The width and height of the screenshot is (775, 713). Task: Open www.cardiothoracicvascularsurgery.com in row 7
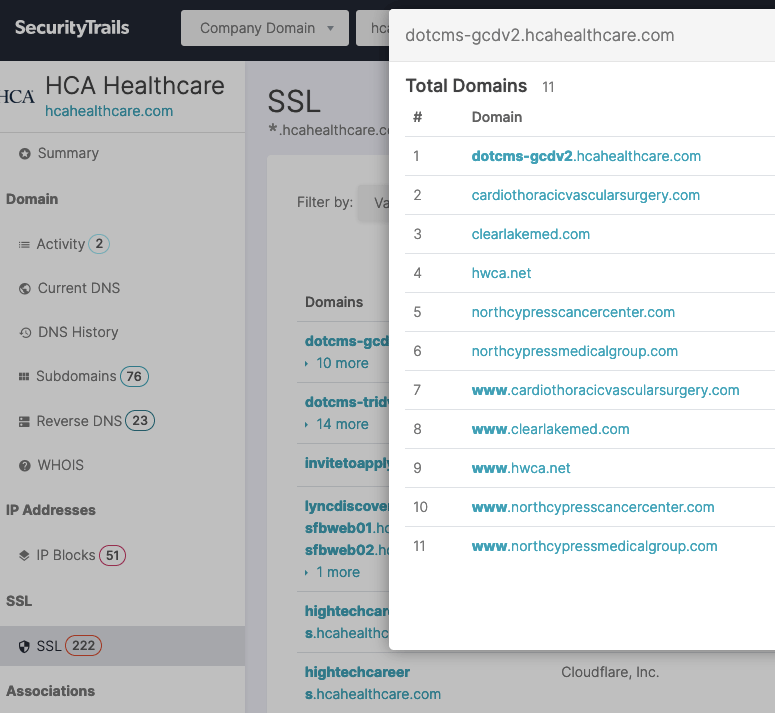[x=605, y=390]
